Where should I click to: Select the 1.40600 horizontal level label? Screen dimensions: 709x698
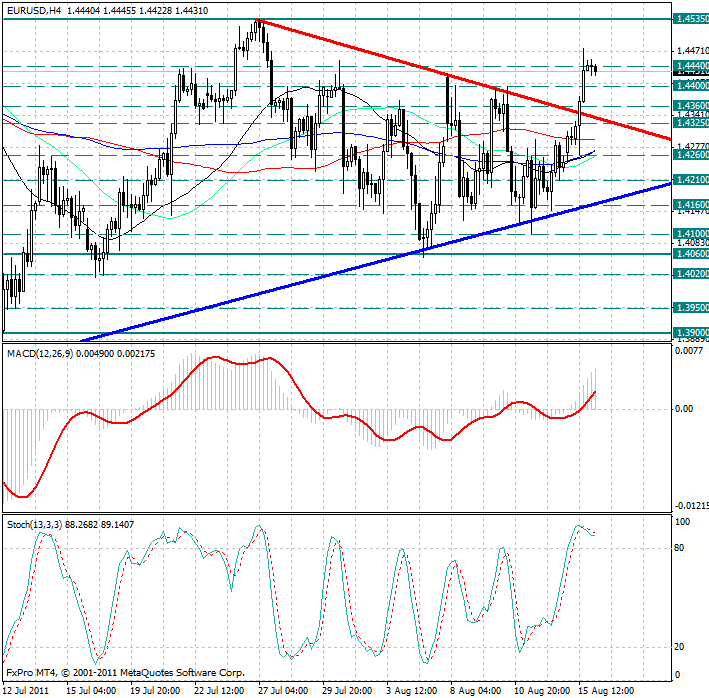click(x=691, y=254)
